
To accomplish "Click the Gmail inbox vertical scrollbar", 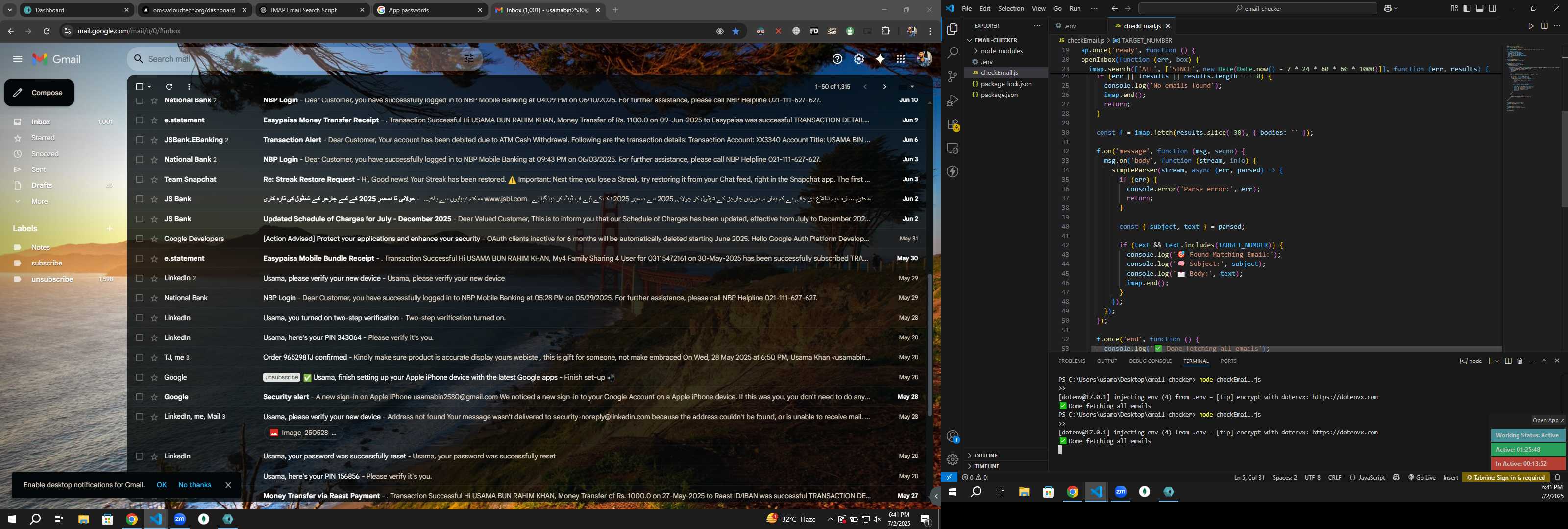I will pos(930,344).
